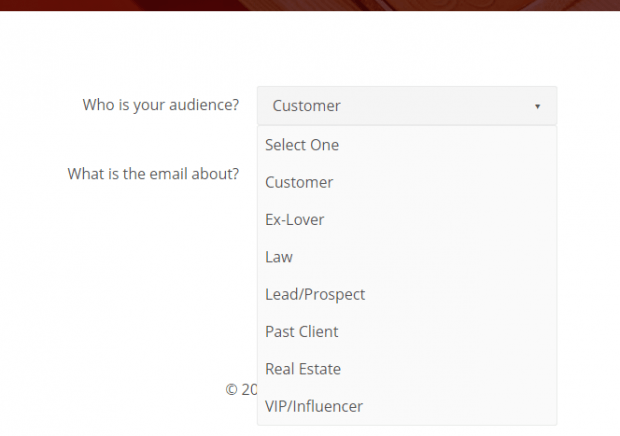Select Customer from the audience list
The width and height of the screenshot is (620, 436).
coord(407,182)
